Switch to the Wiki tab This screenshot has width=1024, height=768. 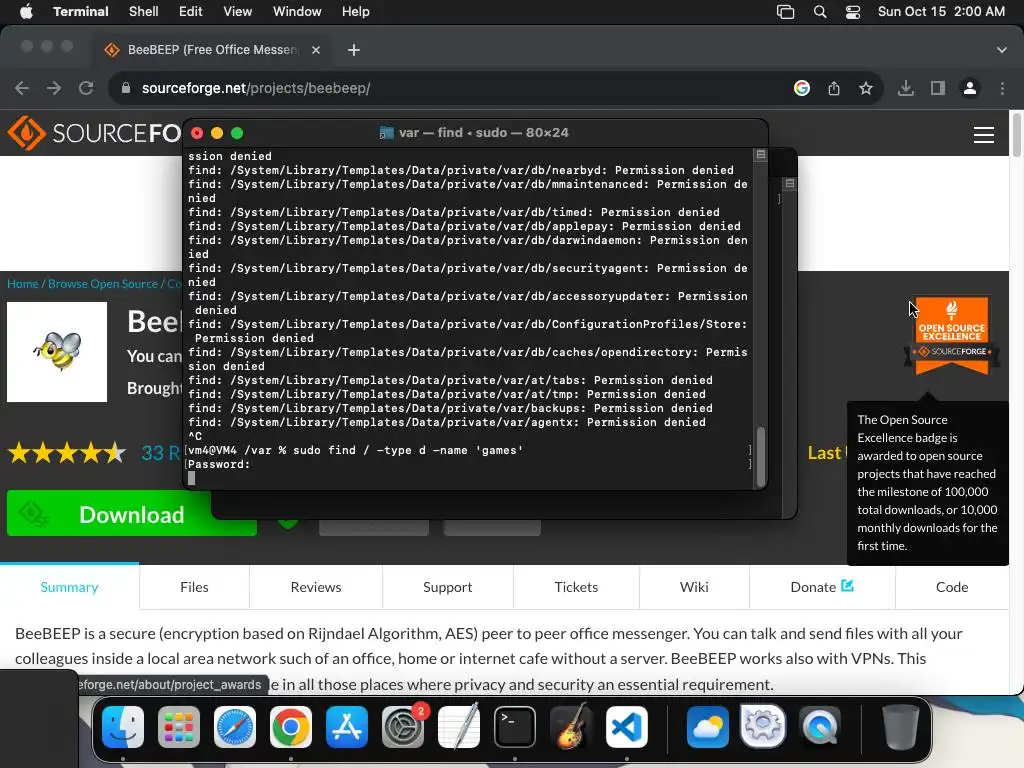tap(694, 586)
